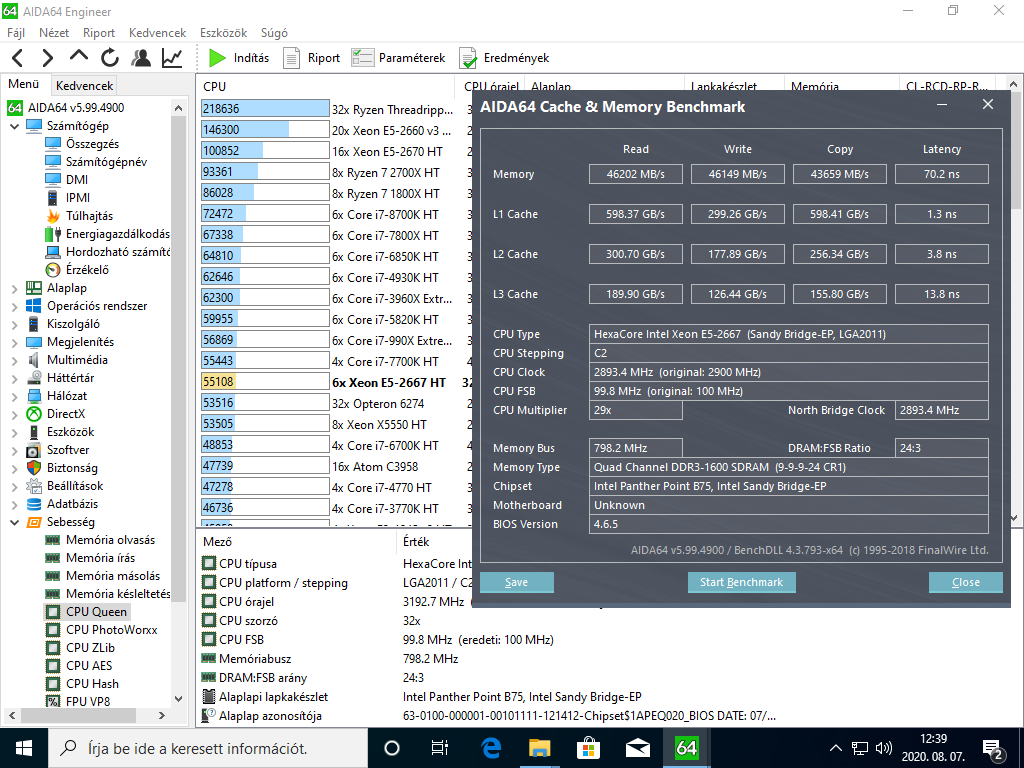
Task: Collapse the Számítógép tree node
Action: tap(14, 126)
